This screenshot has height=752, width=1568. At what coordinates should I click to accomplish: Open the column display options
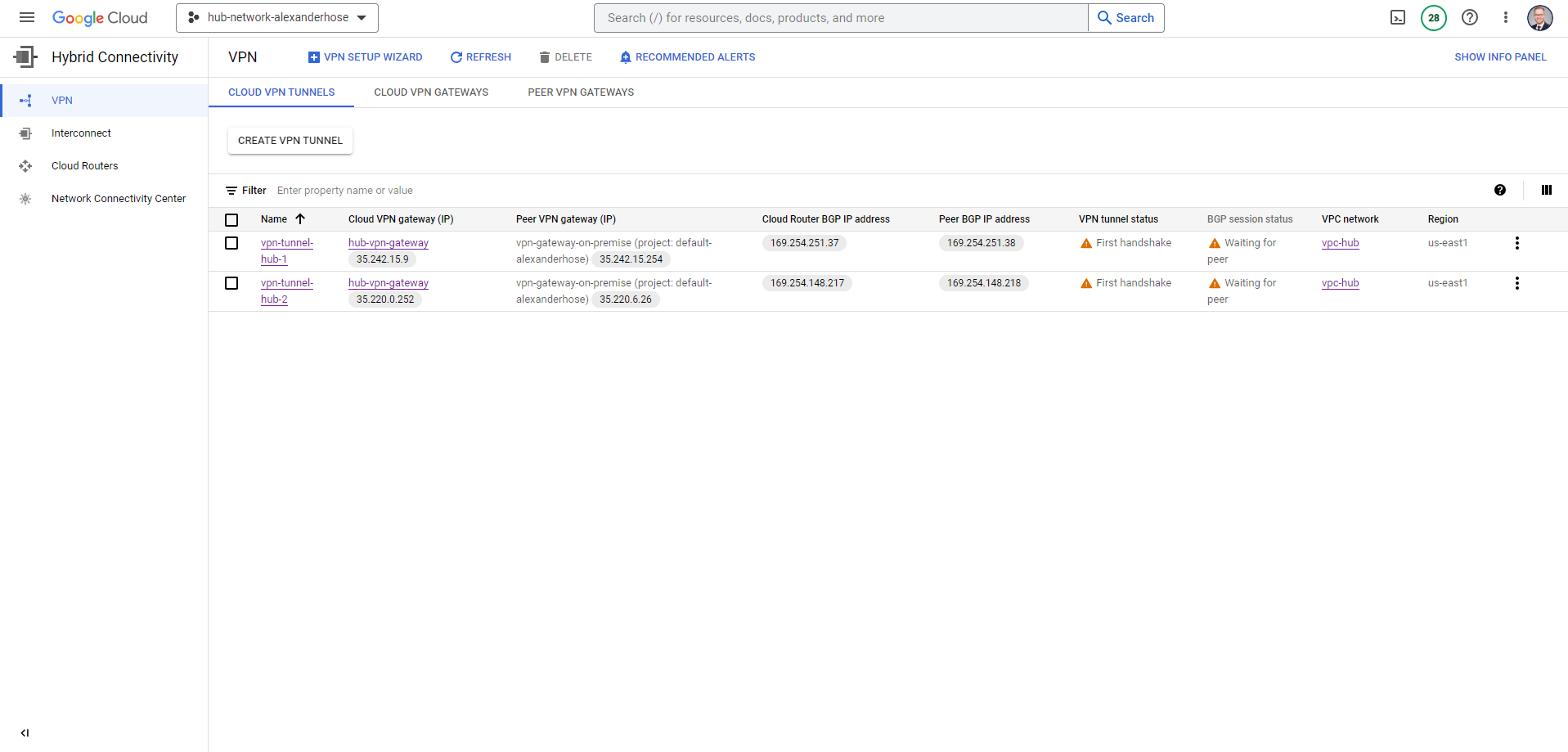pyautogui.click(x=1546, y=190)
